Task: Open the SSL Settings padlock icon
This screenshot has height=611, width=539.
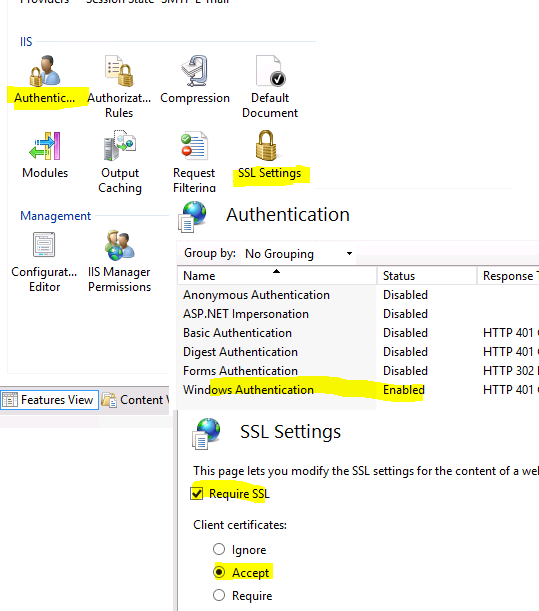Action: 267,146
